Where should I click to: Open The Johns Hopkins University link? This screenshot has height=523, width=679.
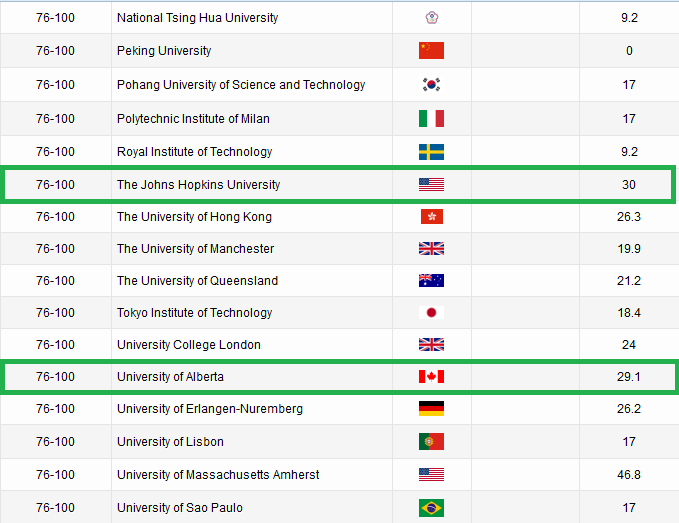(x=198, y=185)
